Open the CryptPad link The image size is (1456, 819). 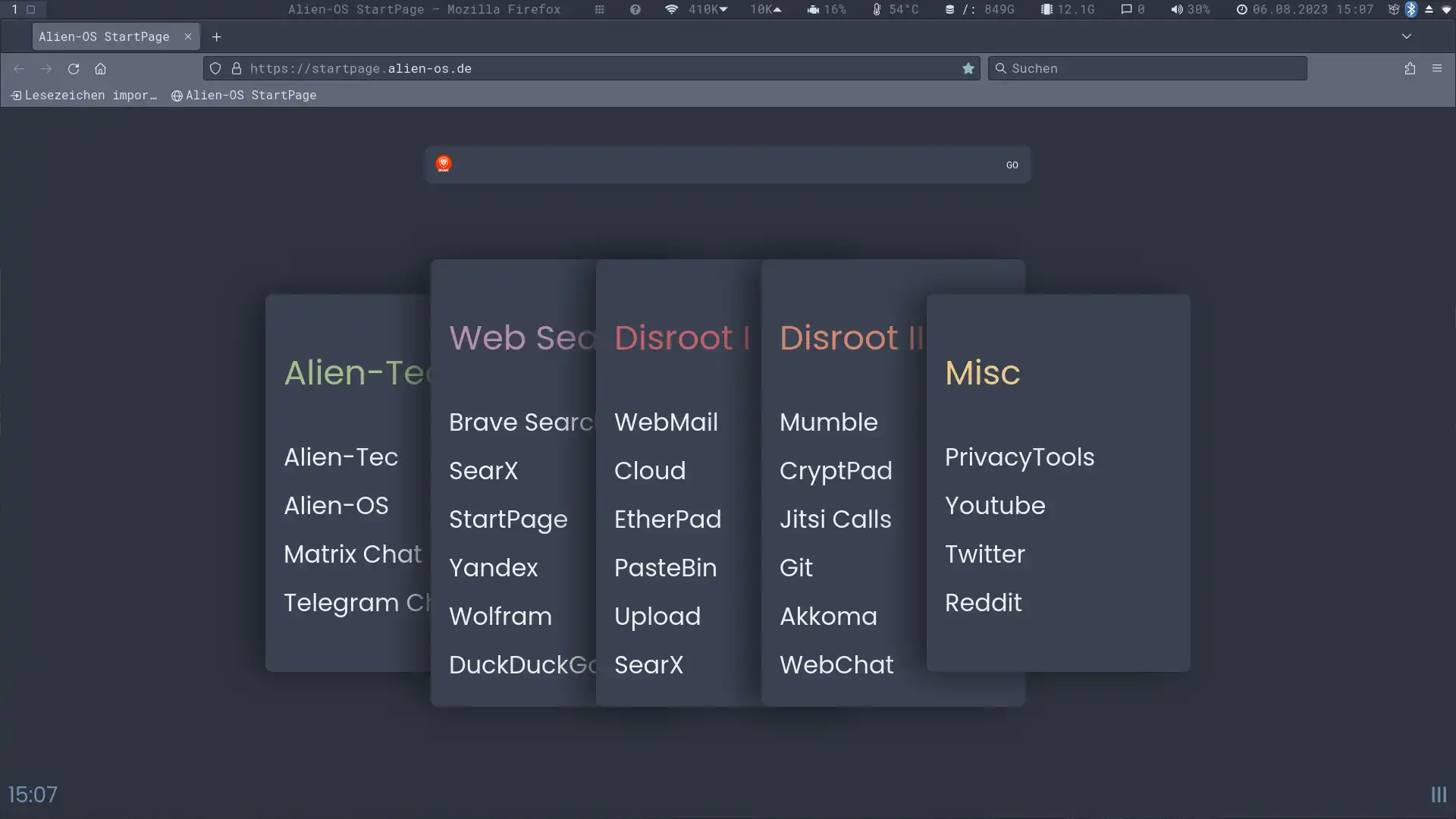tap(836, 472)
